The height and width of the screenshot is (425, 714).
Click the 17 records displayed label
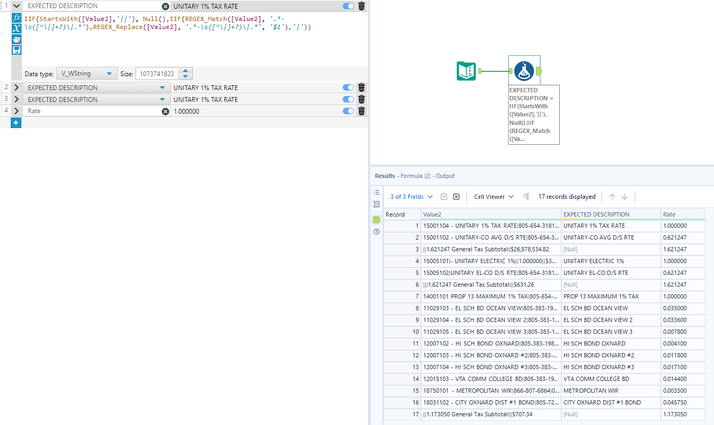pos(567,197)
